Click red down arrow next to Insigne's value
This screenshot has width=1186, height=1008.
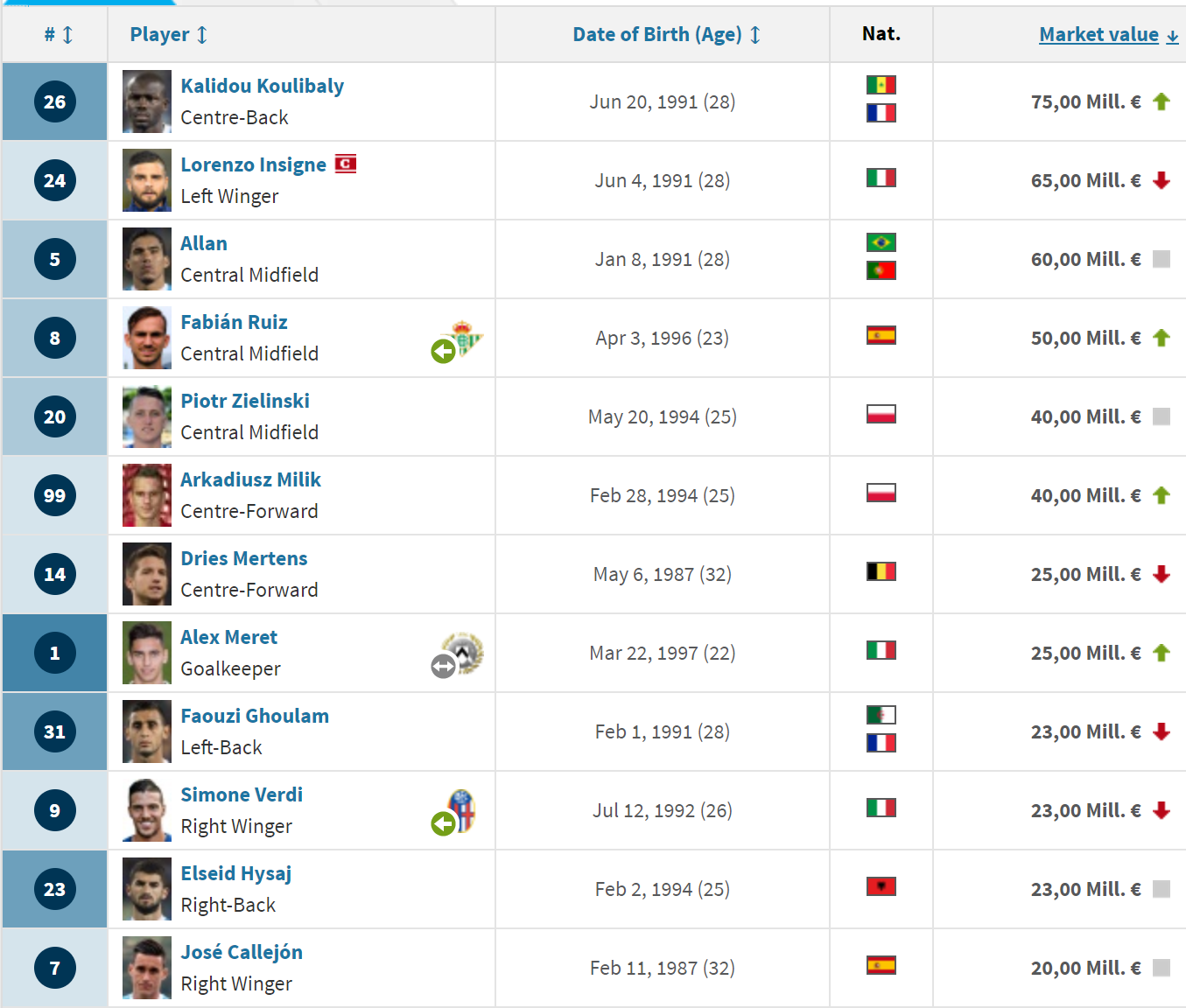coord(1161,180)
